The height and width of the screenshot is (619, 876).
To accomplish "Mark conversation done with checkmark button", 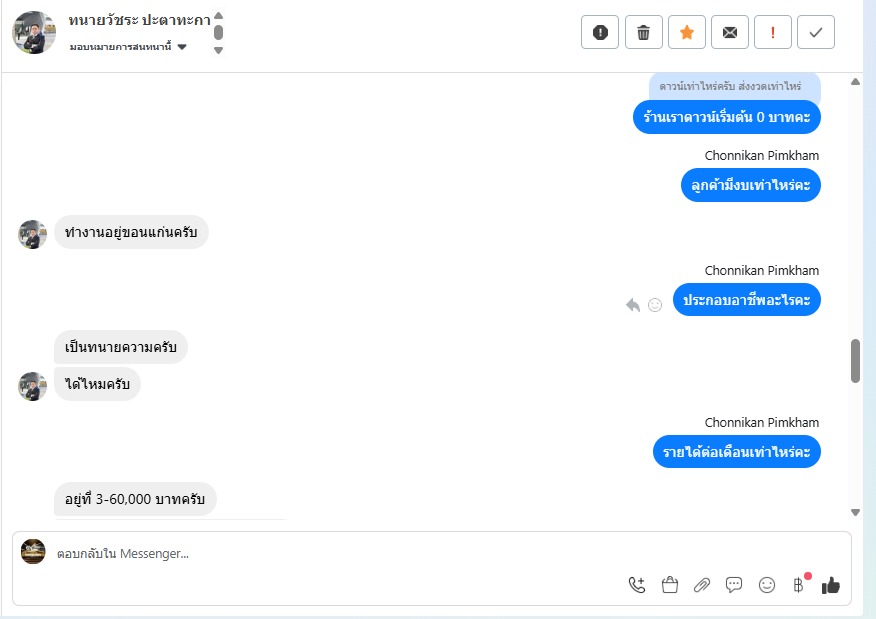I will 816,32.
